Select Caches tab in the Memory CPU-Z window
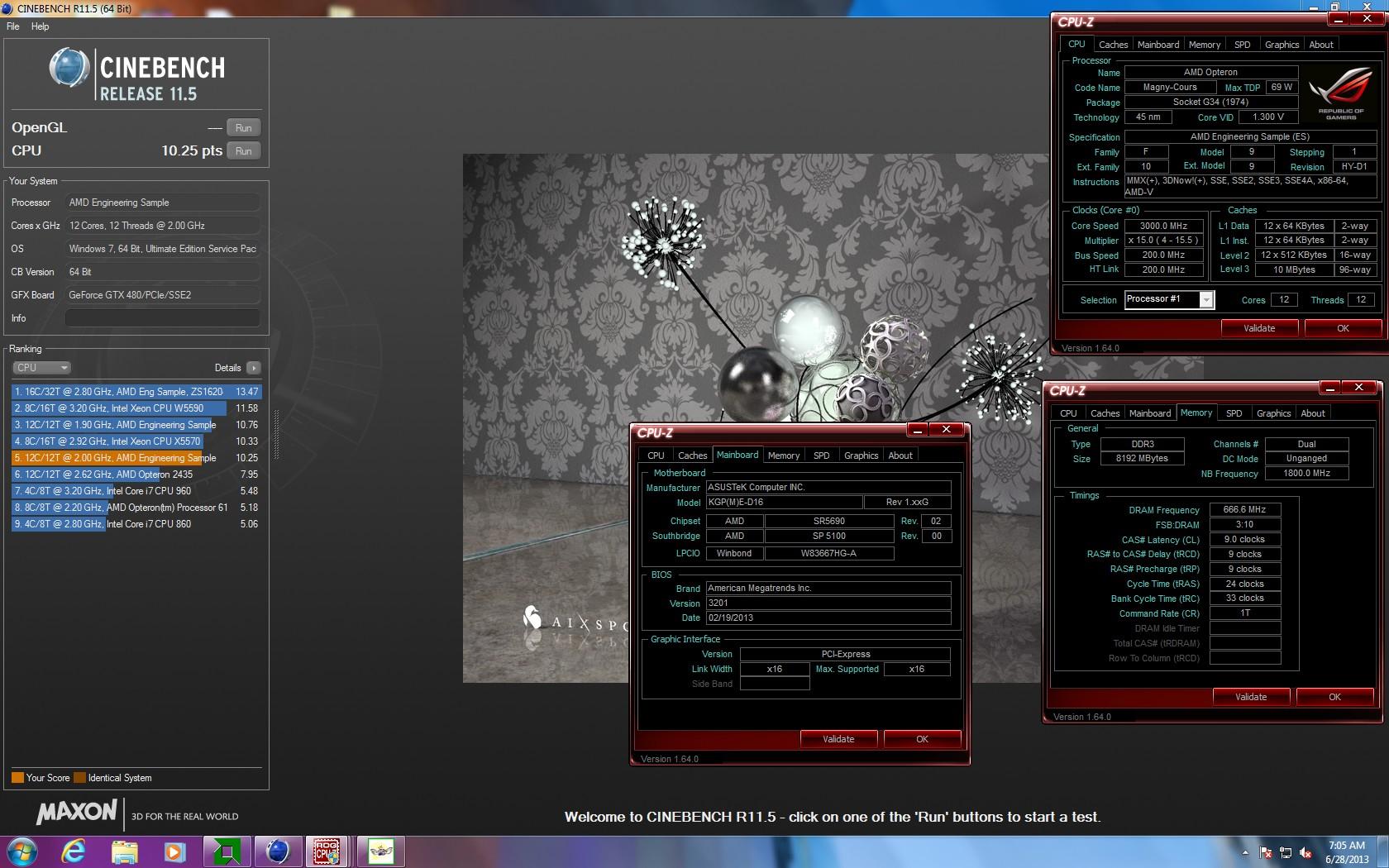Viewport: 1389px width, 868px height. [1105, 413]
